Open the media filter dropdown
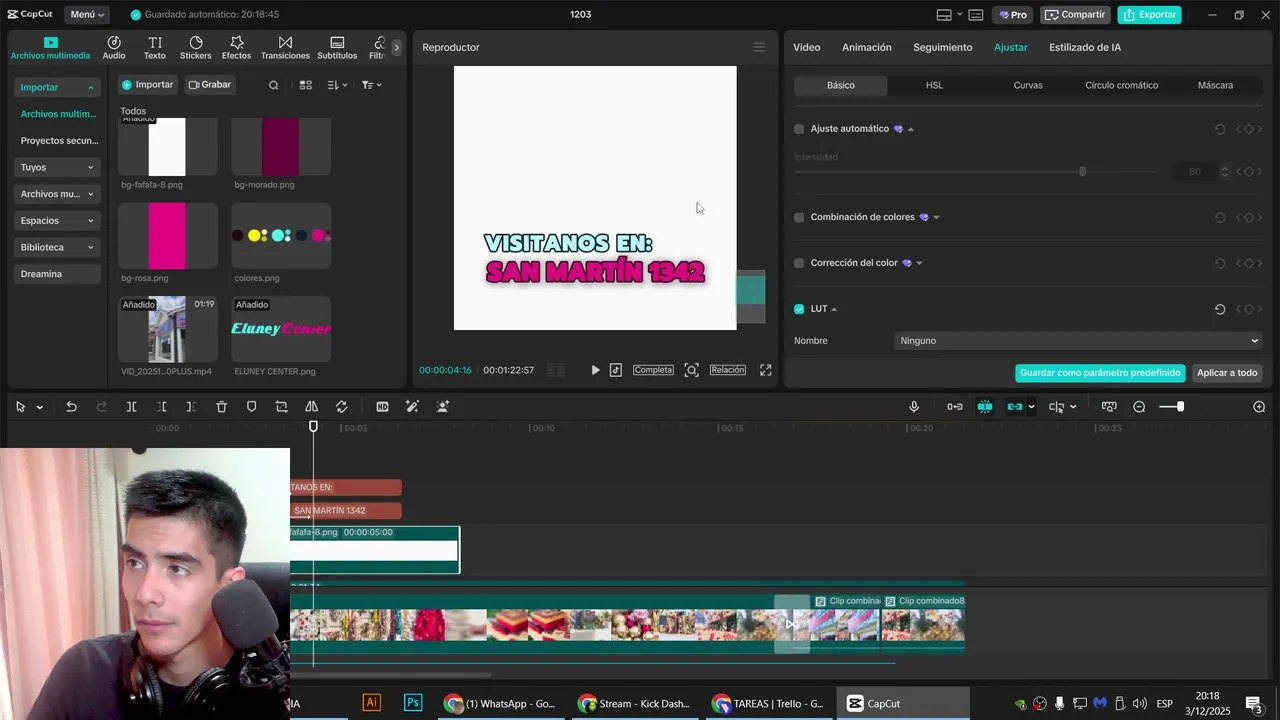 click(x=371, y=85)
